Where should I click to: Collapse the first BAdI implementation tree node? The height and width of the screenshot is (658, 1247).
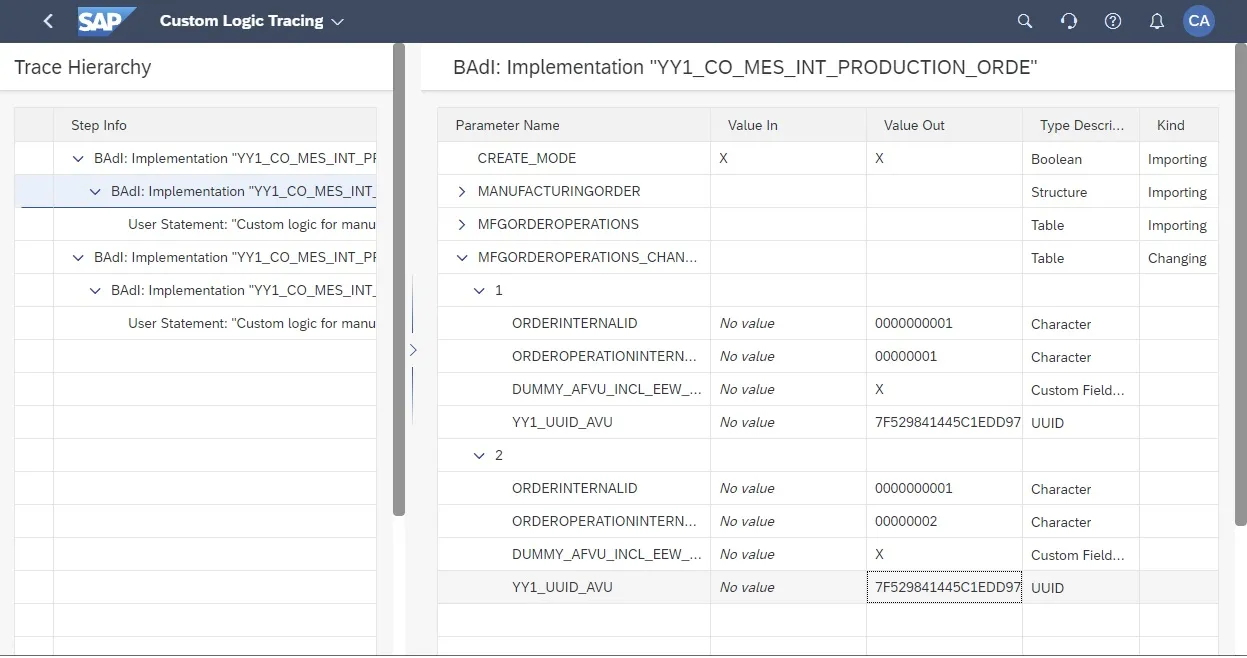tap(78, 159)
